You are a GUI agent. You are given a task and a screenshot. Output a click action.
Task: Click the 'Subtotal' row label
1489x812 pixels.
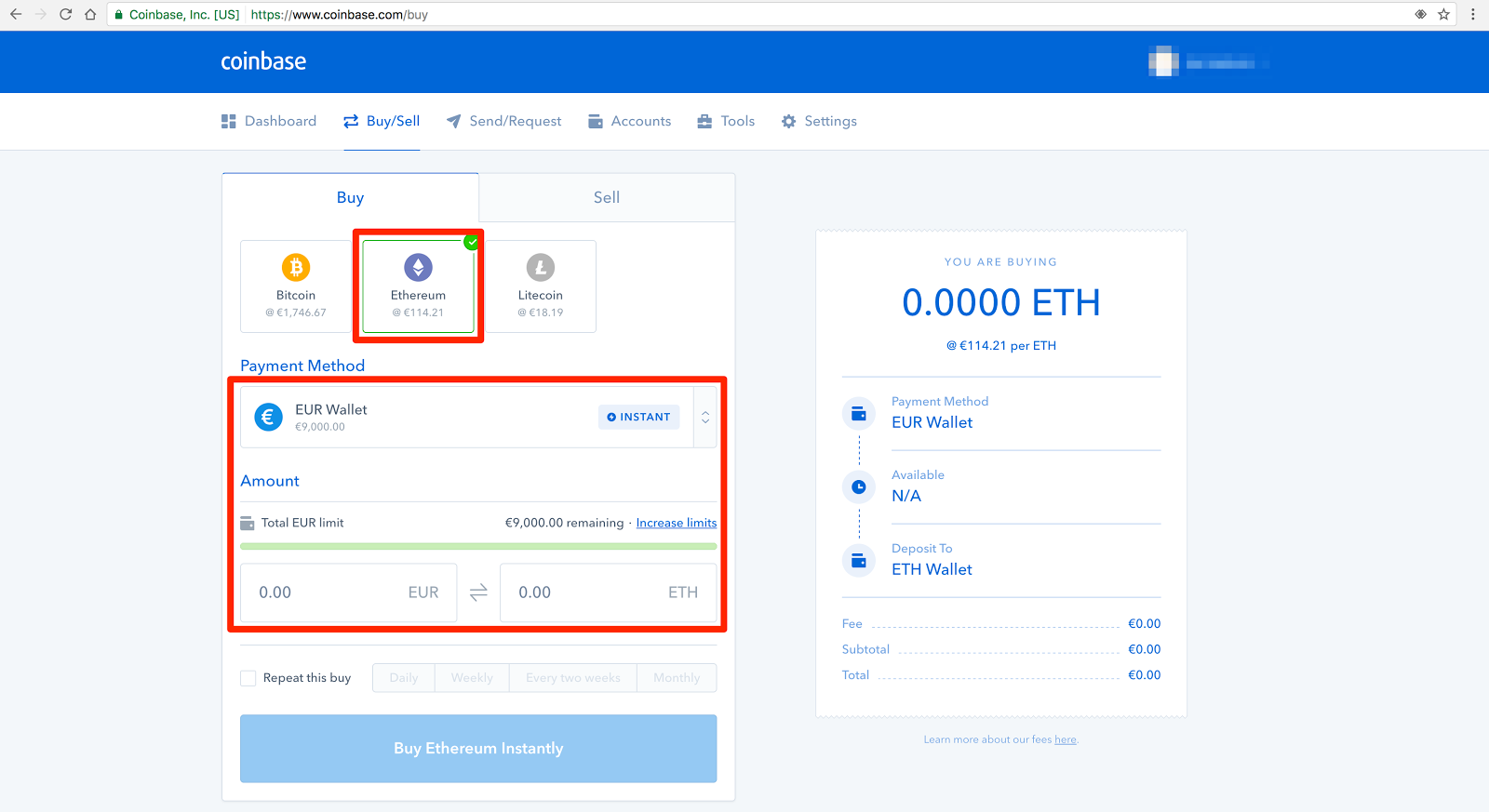[865, 649]
